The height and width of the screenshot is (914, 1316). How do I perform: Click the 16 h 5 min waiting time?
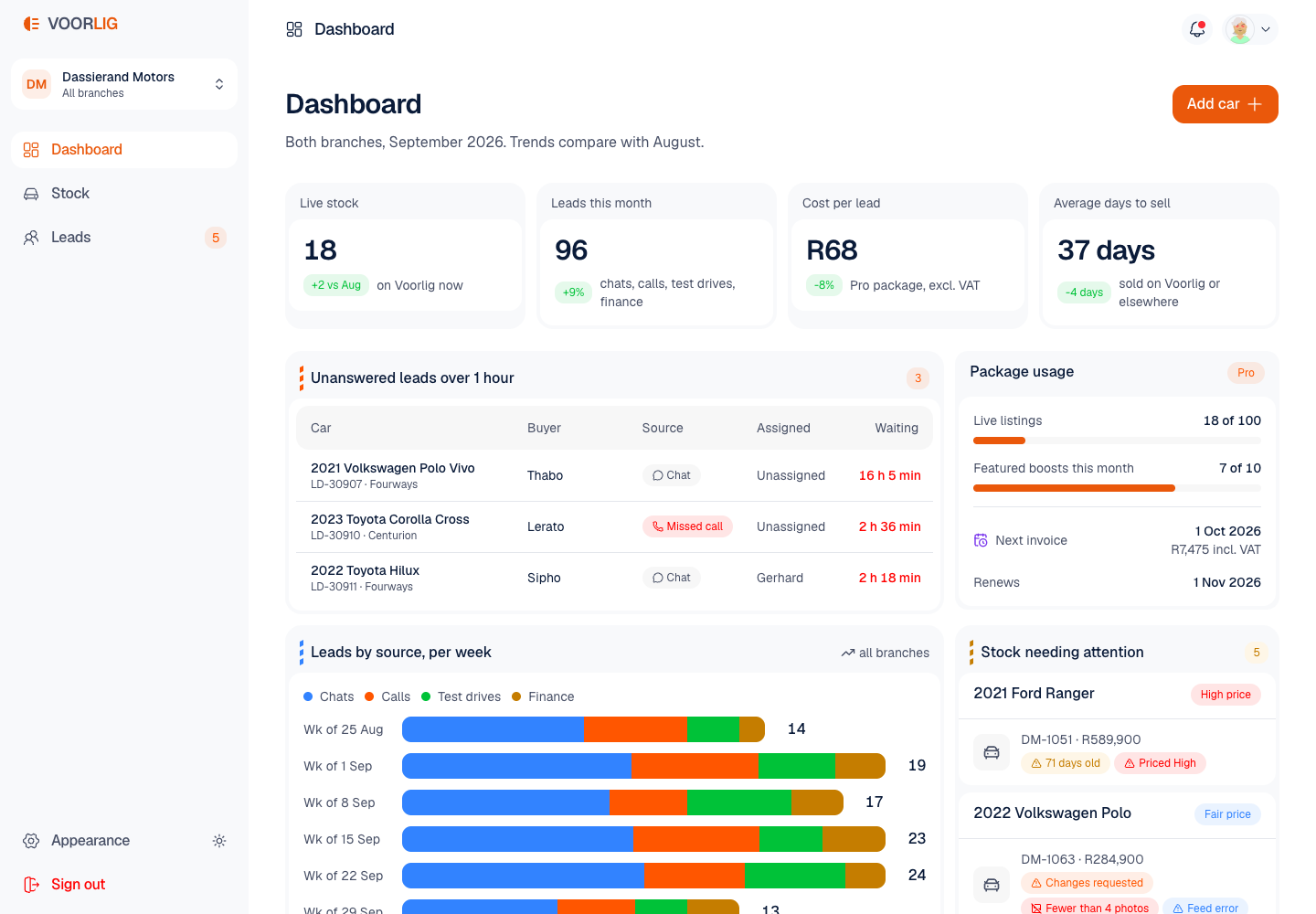[x=890, y=475]
